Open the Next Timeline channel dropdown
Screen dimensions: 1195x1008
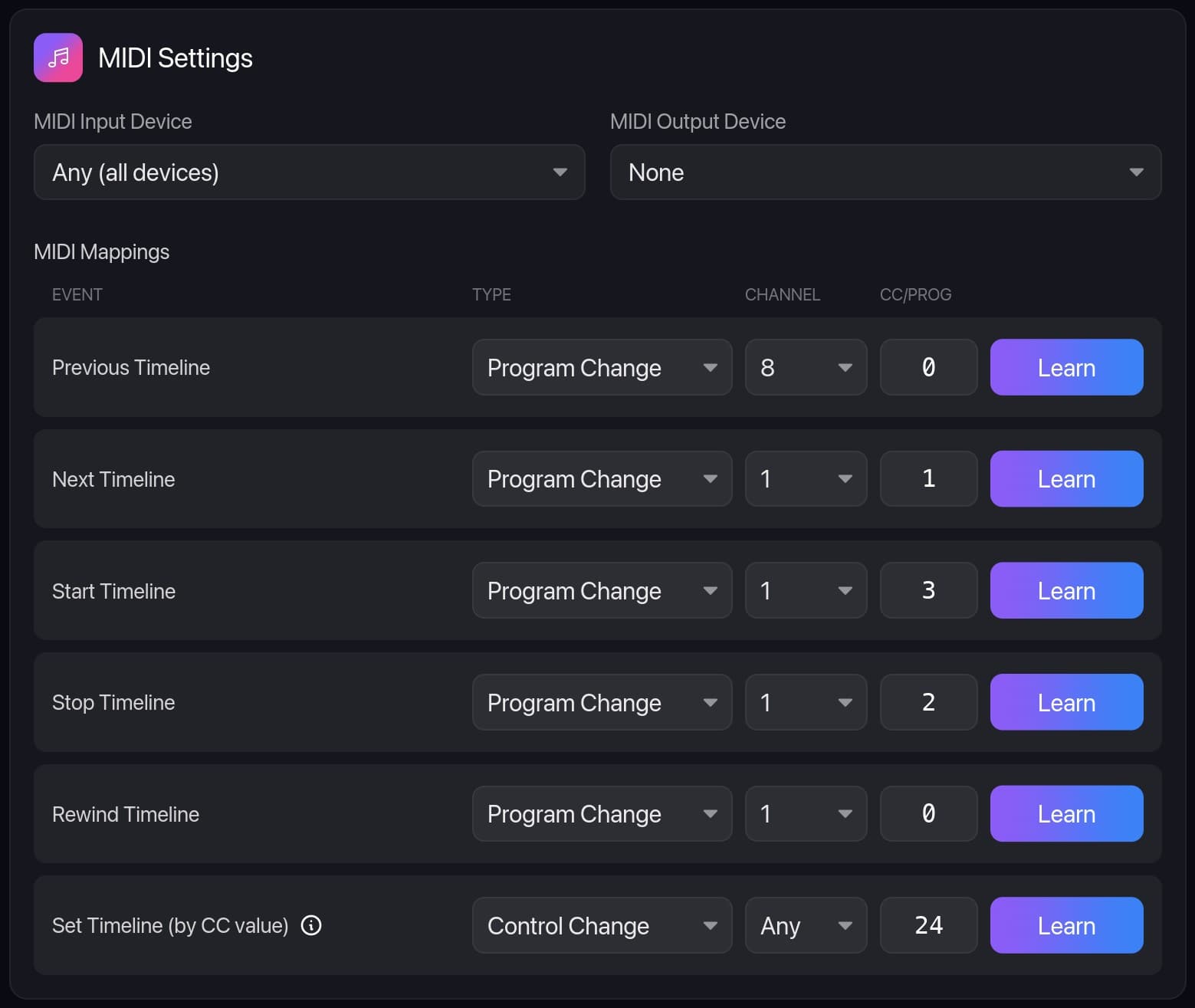806,479
